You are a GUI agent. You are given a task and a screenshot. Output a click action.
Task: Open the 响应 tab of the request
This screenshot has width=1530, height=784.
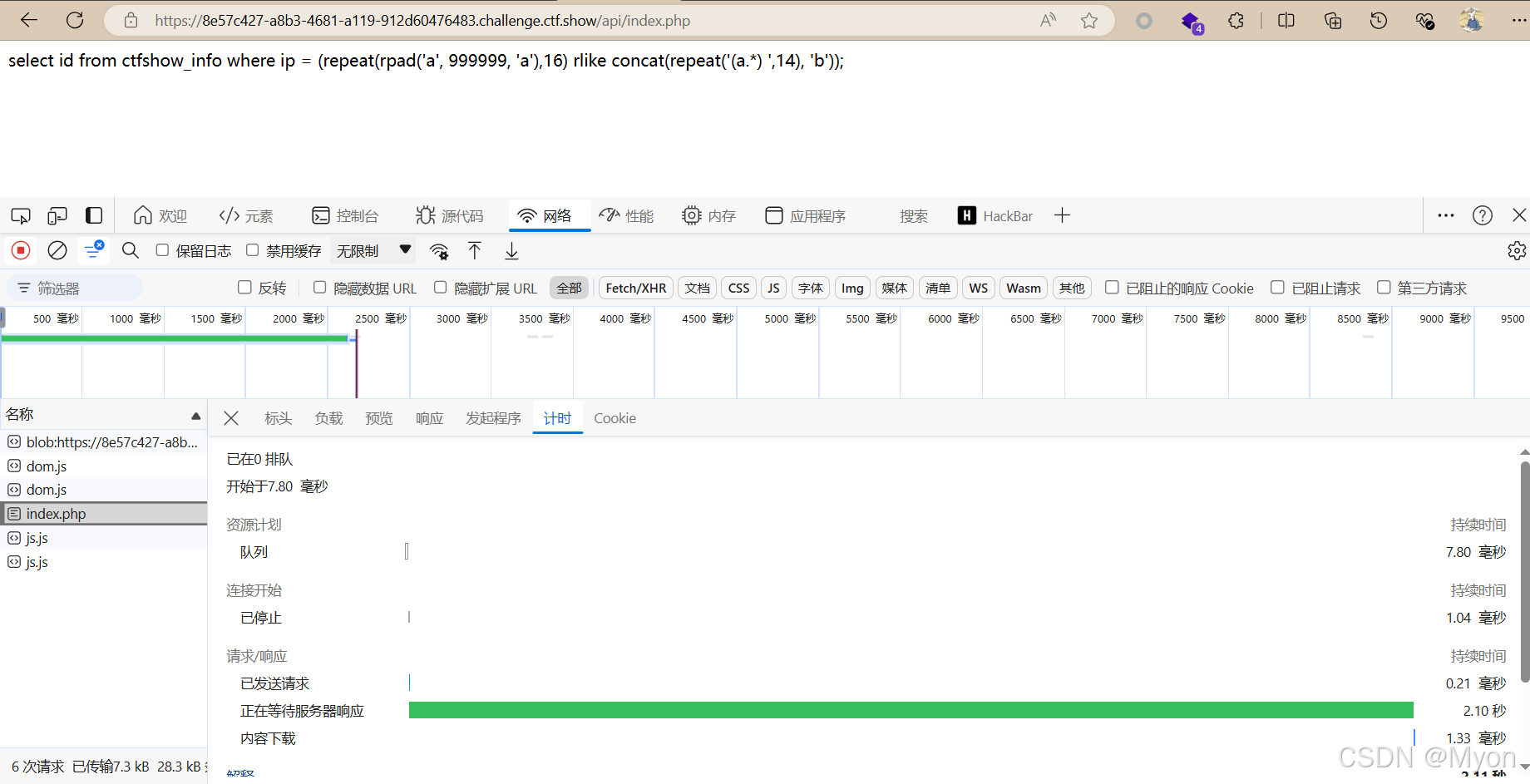point(429,418)
